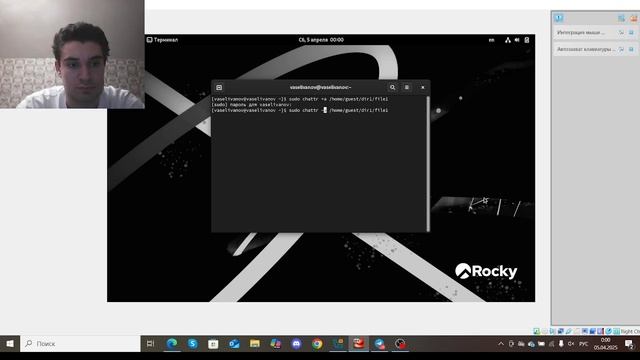
Task: Click the terminal's vertical scrollbar
Action: [x=428, y=163]
